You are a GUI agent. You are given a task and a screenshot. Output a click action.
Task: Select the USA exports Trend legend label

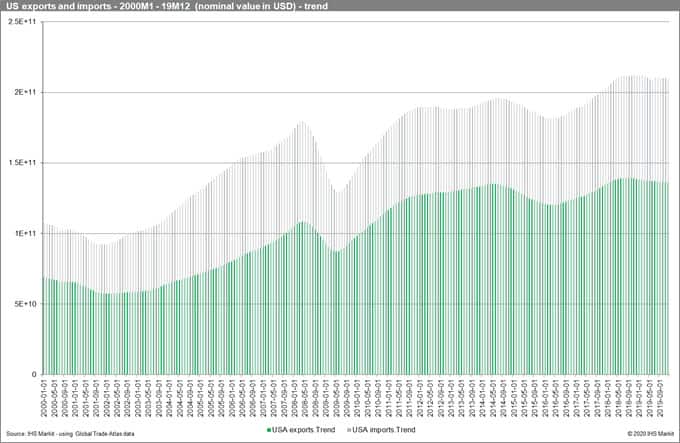[303, 429]
